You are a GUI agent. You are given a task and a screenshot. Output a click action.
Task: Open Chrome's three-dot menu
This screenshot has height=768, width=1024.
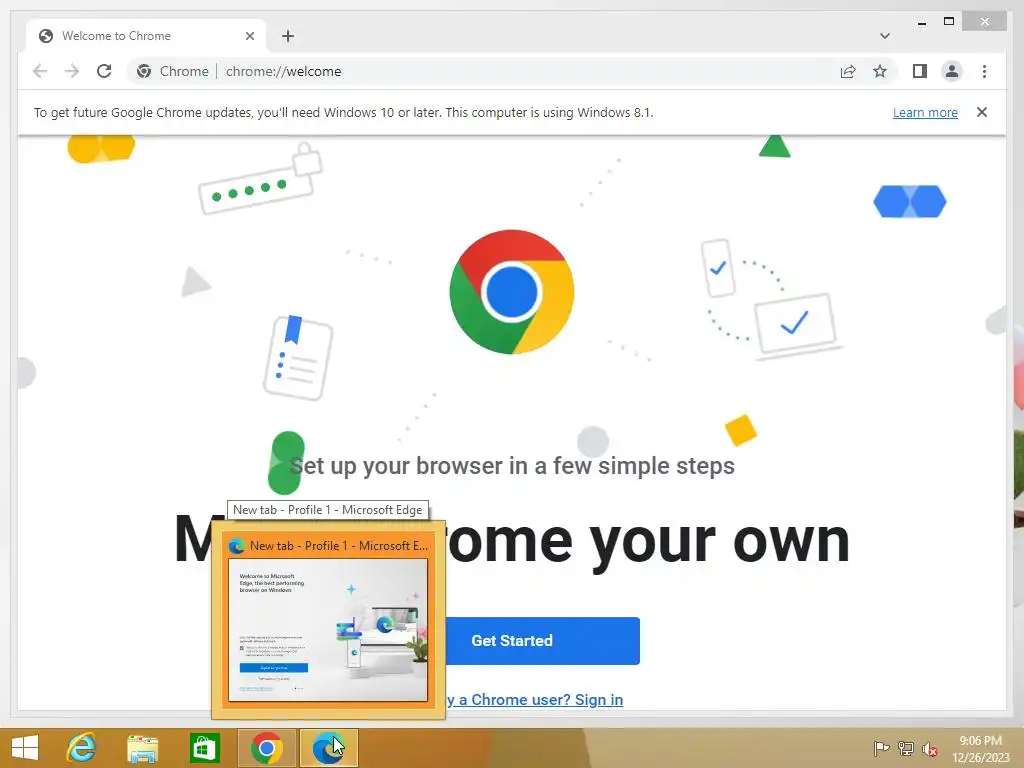tap(984, 71)
